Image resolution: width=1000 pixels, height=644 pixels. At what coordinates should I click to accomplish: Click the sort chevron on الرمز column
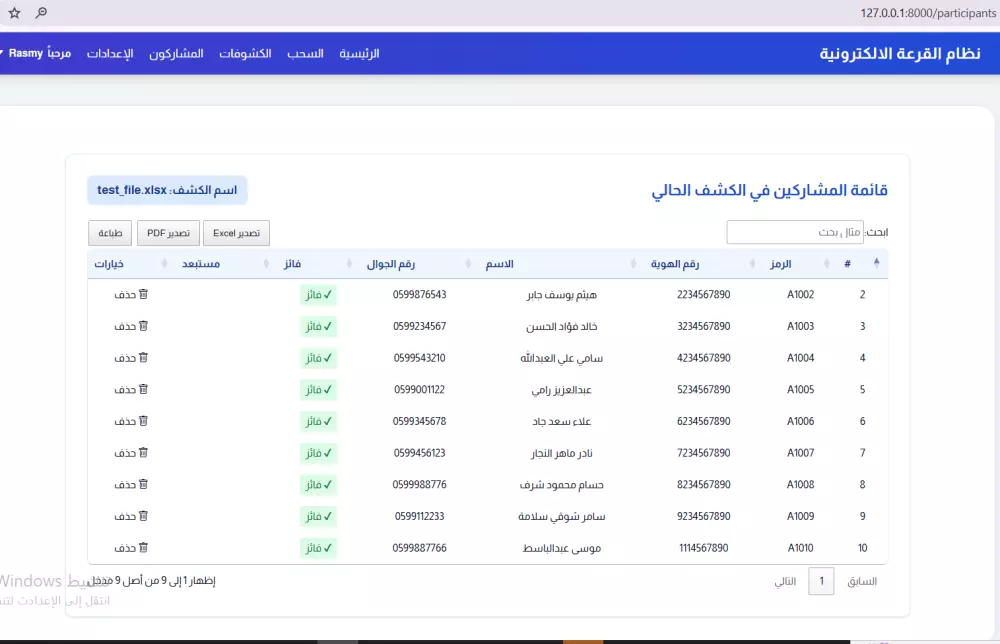[752, 263]
